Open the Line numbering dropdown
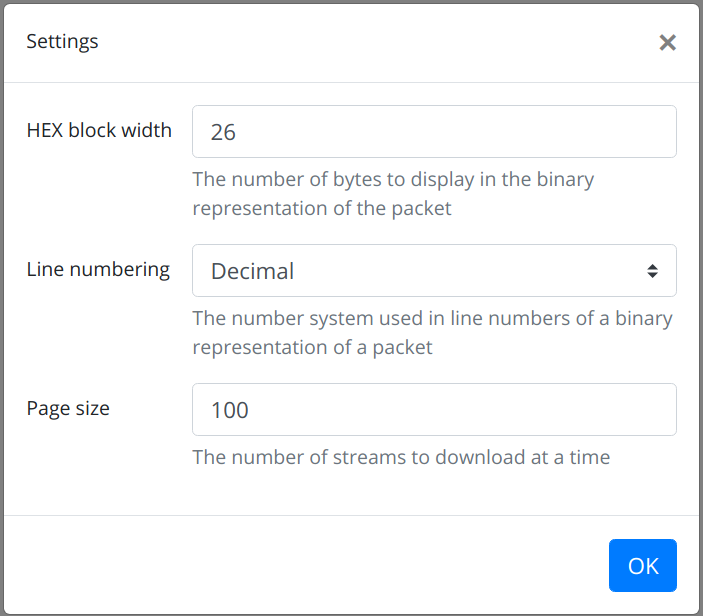Screen dimensions: 703x616 click(x=434, y=271)
